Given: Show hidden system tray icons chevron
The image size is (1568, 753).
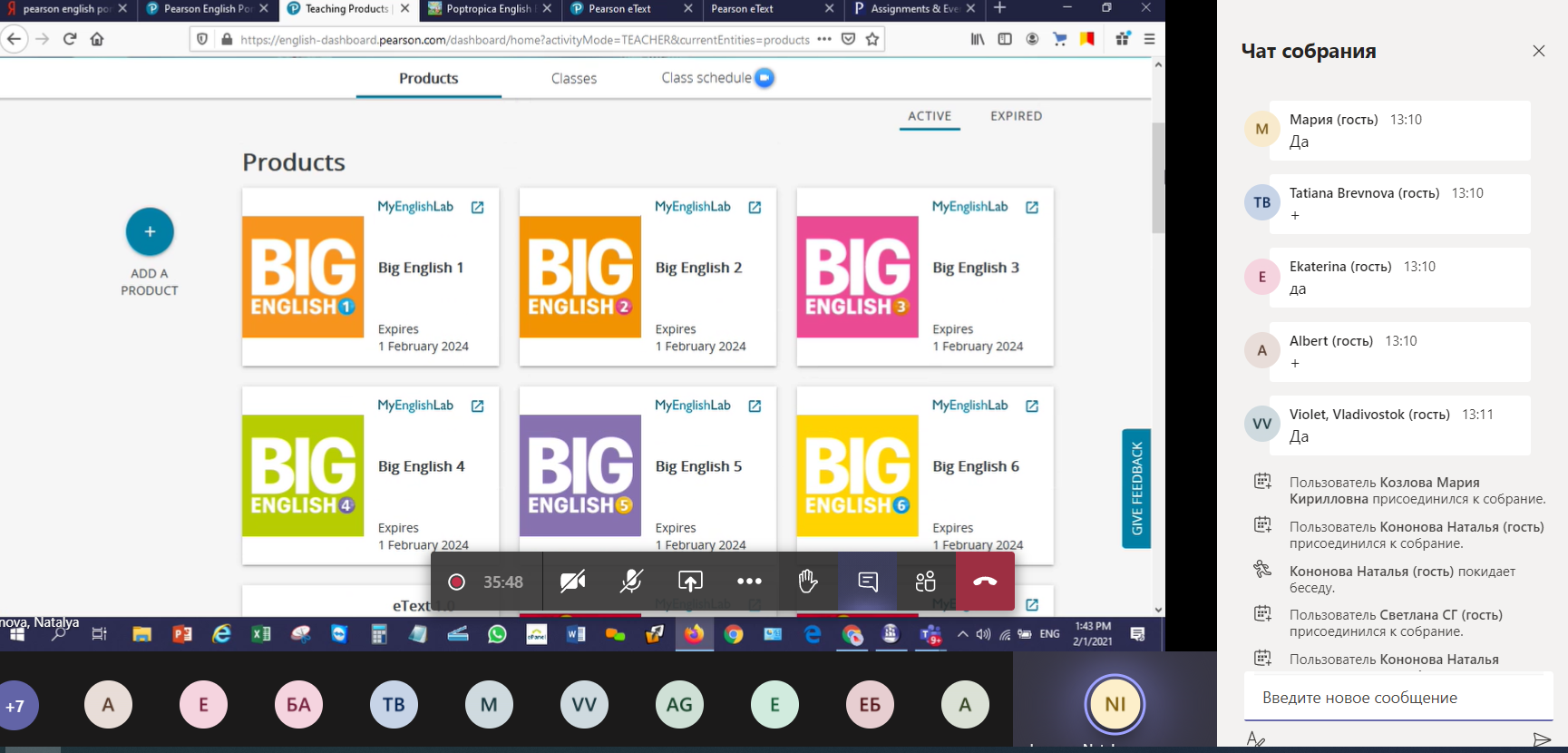Looking at the screenshot, I should tap(962, 634).
